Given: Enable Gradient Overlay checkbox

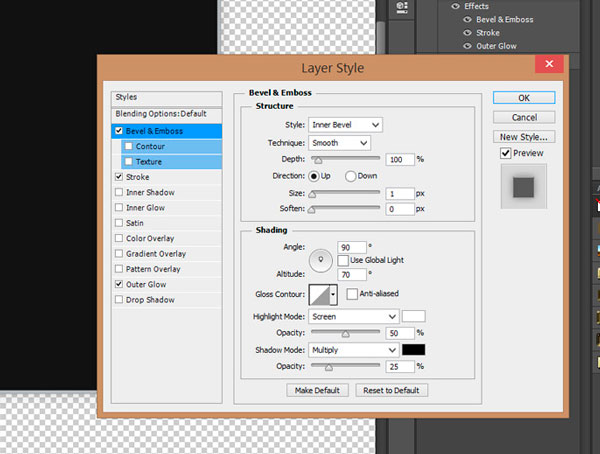Looking at the screenshot, I should 119,253.
